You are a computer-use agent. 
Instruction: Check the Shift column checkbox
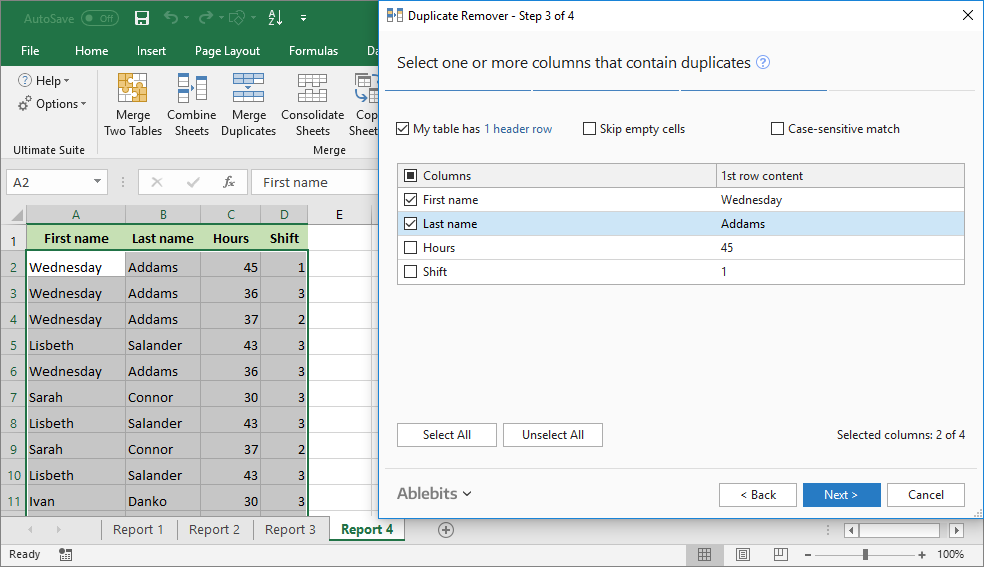click(410, 271)
